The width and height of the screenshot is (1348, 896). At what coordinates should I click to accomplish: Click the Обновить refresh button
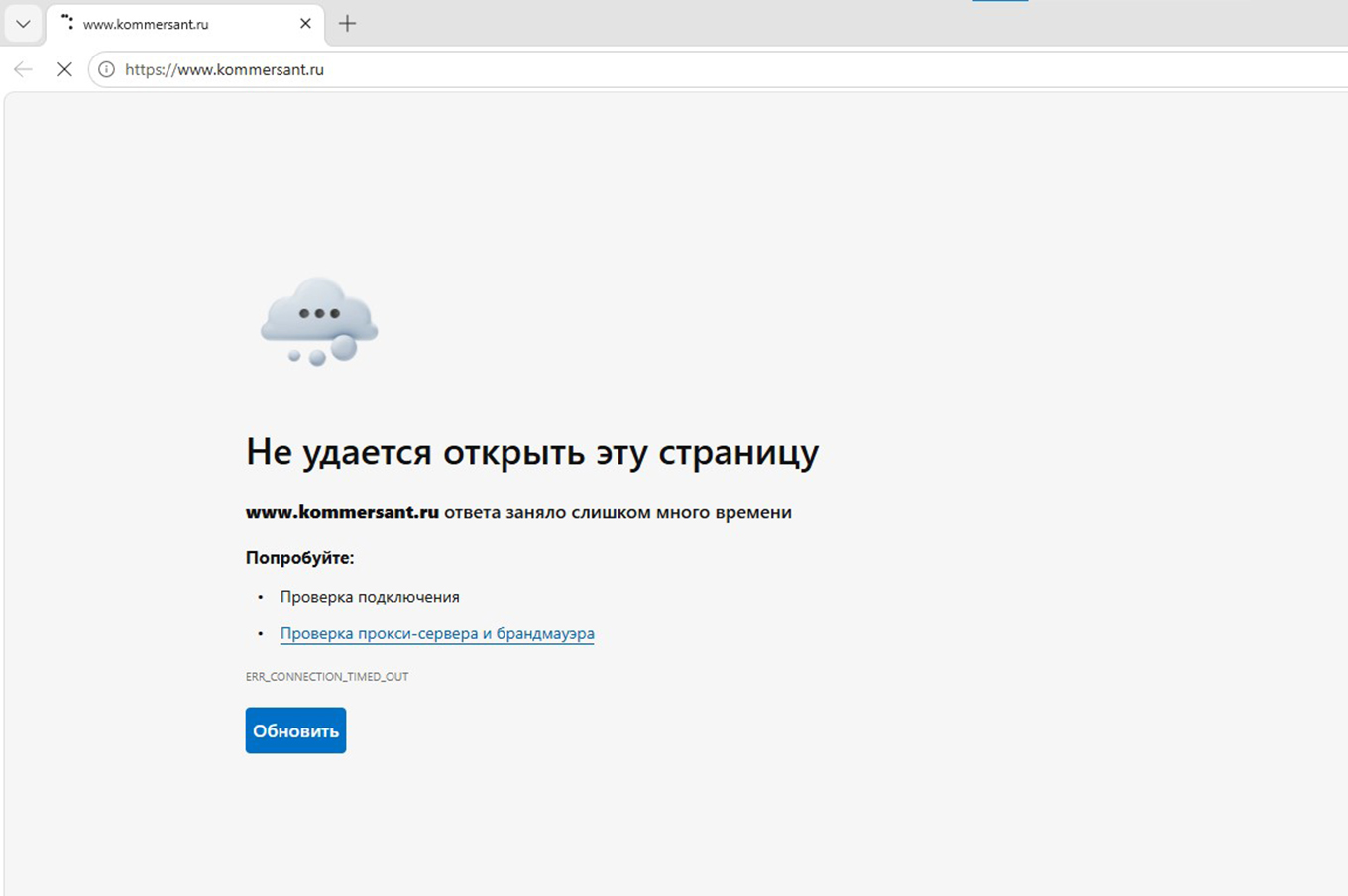click(295, 730)
